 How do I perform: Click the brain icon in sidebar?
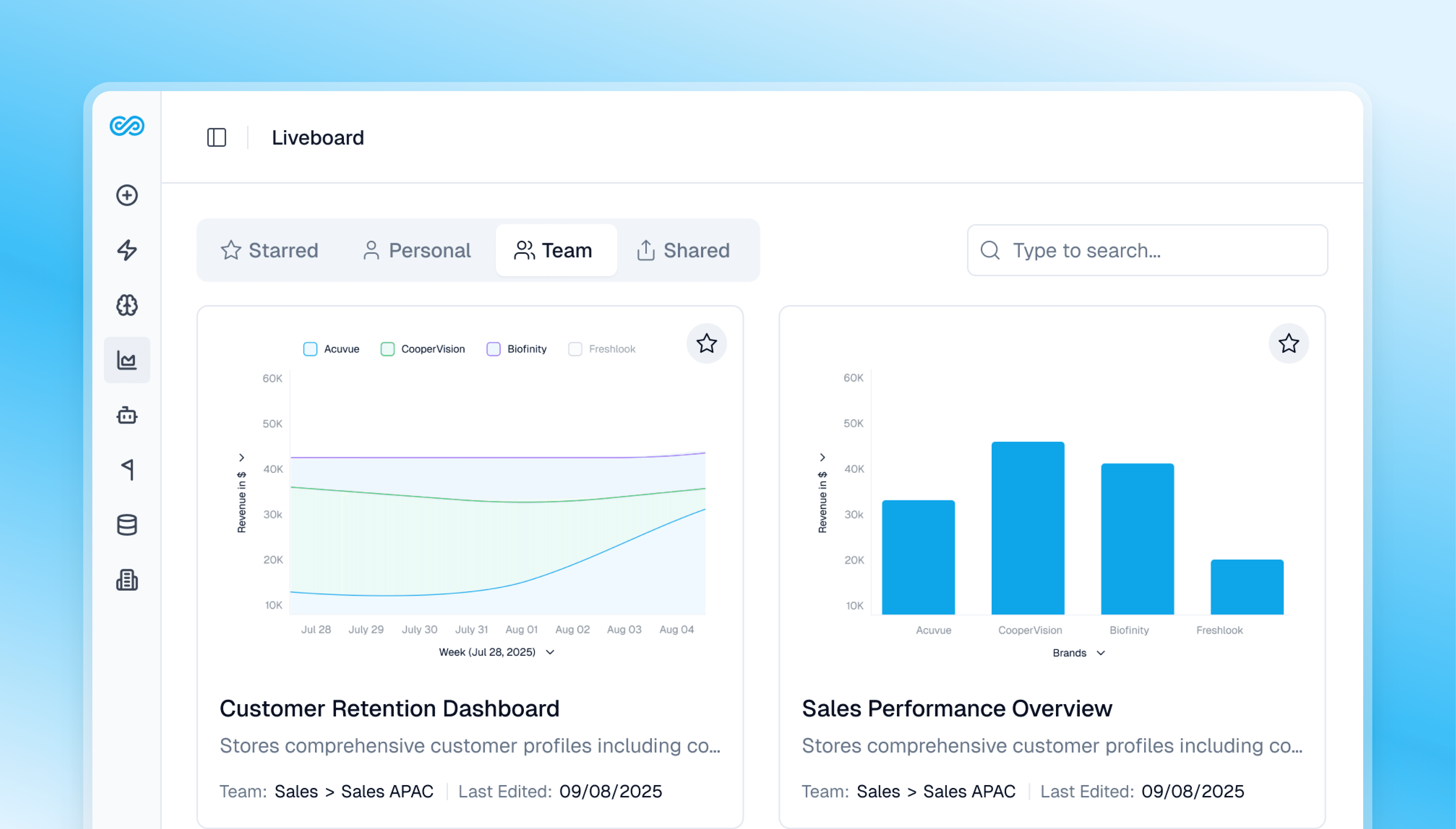point(127,305)
